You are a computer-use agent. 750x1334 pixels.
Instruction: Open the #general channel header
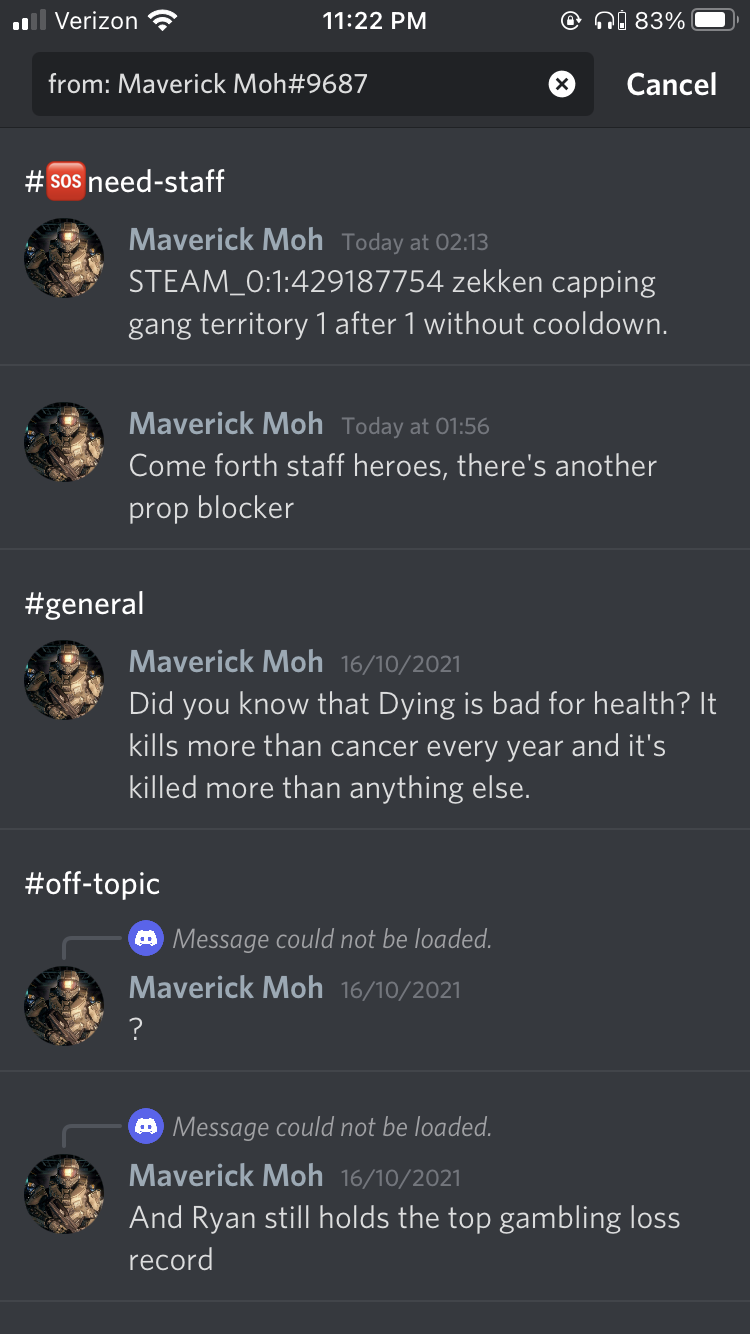(x=84, y=604)
